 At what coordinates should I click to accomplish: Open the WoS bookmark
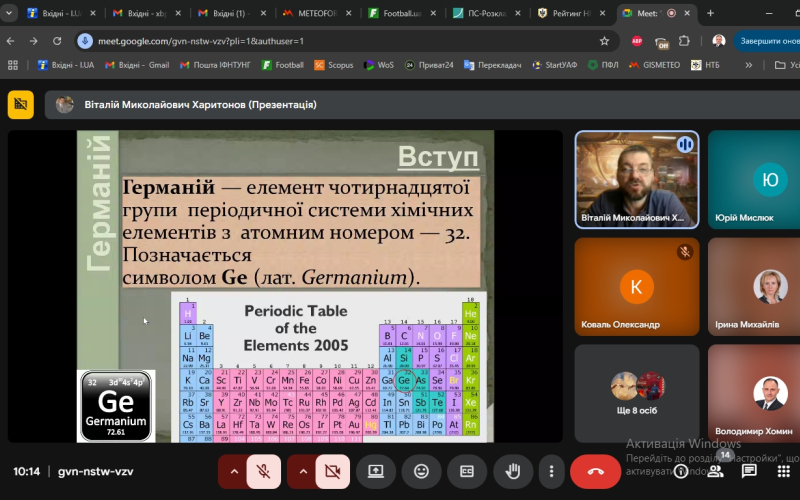point(379,65)
